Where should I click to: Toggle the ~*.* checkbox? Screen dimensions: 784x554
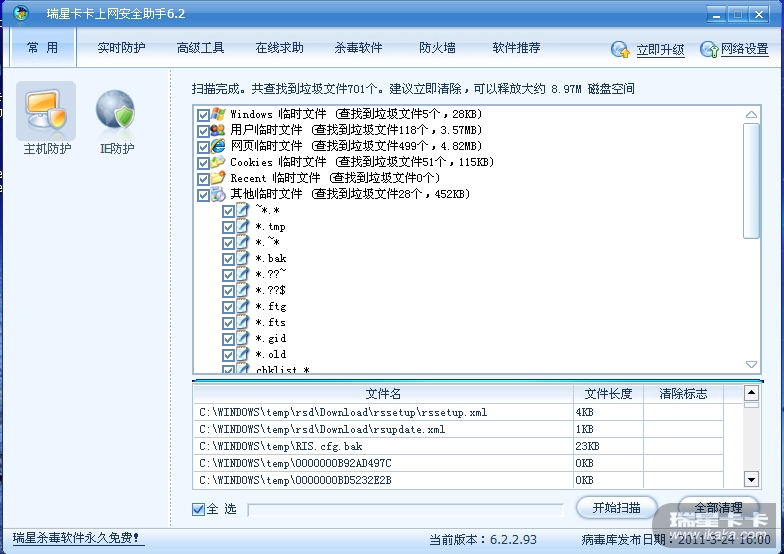[x=228, y=212]
